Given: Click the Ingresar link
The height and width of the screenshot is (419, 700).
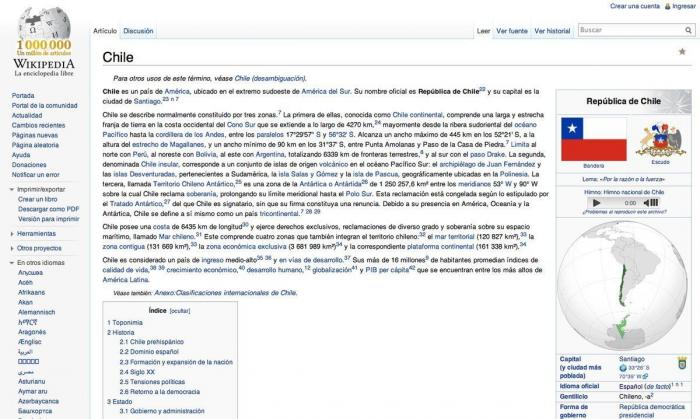Looking at the screenshot, I should pyautogui.click(x=684, y=6).
